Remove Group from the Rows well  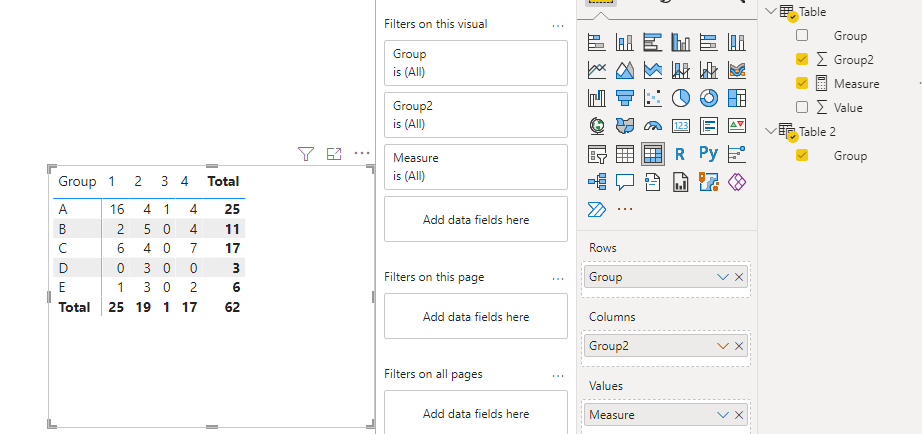coord(739,277)
